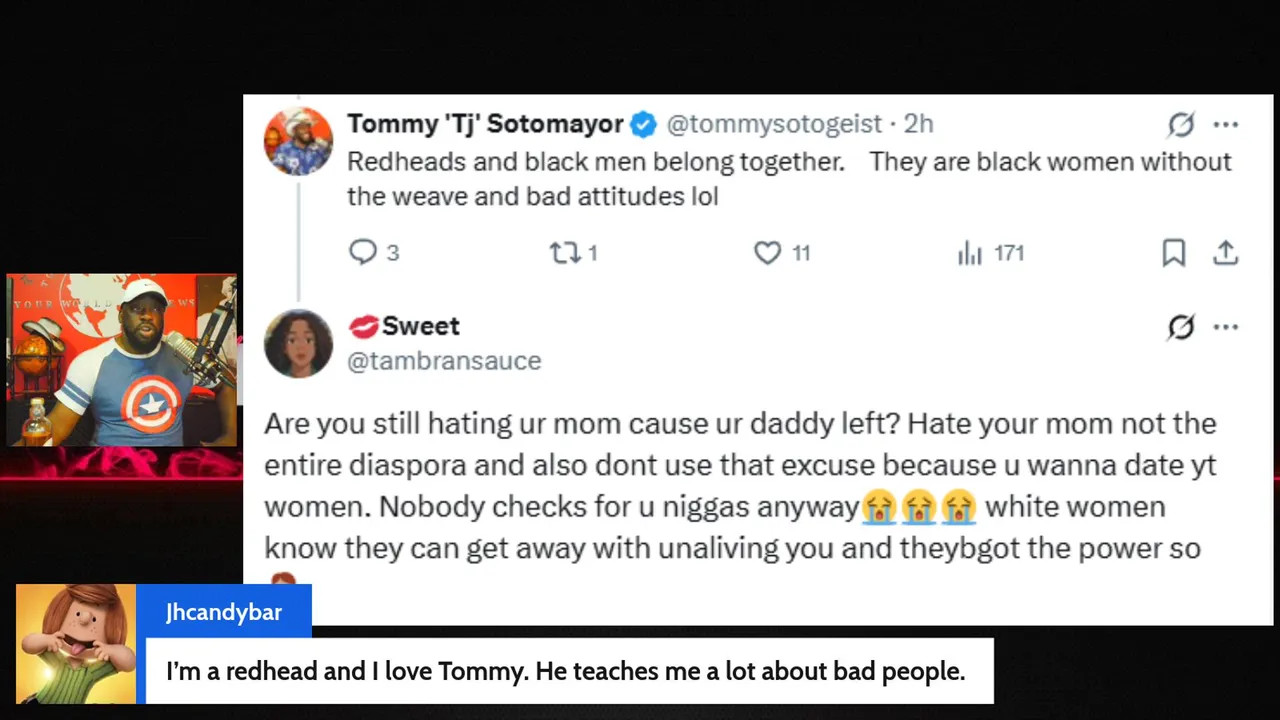The image size is (1280, 720).
Task: Share Tommy's tweet with upload icon
Action: click(x=1226, y=253)
